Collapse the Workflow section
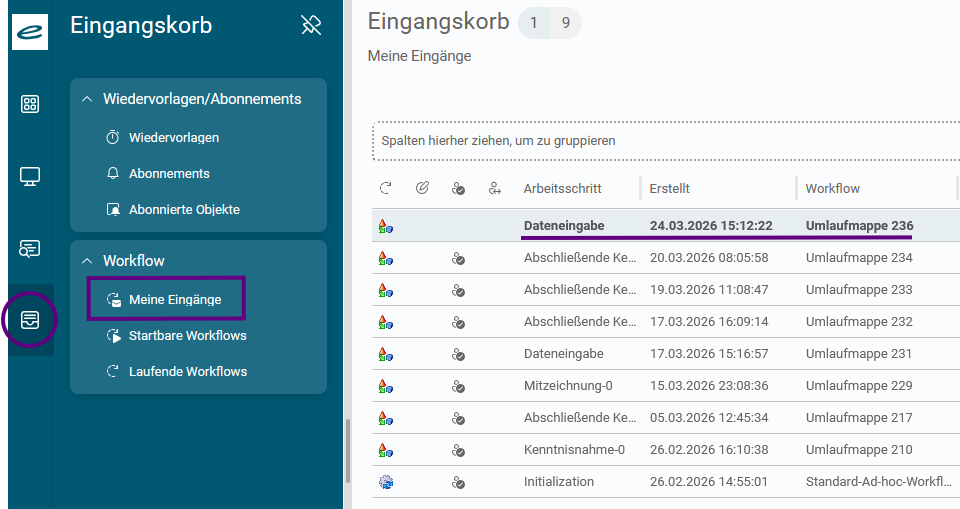Viewport: 960px width, 509px height. [x=87, y=261]
